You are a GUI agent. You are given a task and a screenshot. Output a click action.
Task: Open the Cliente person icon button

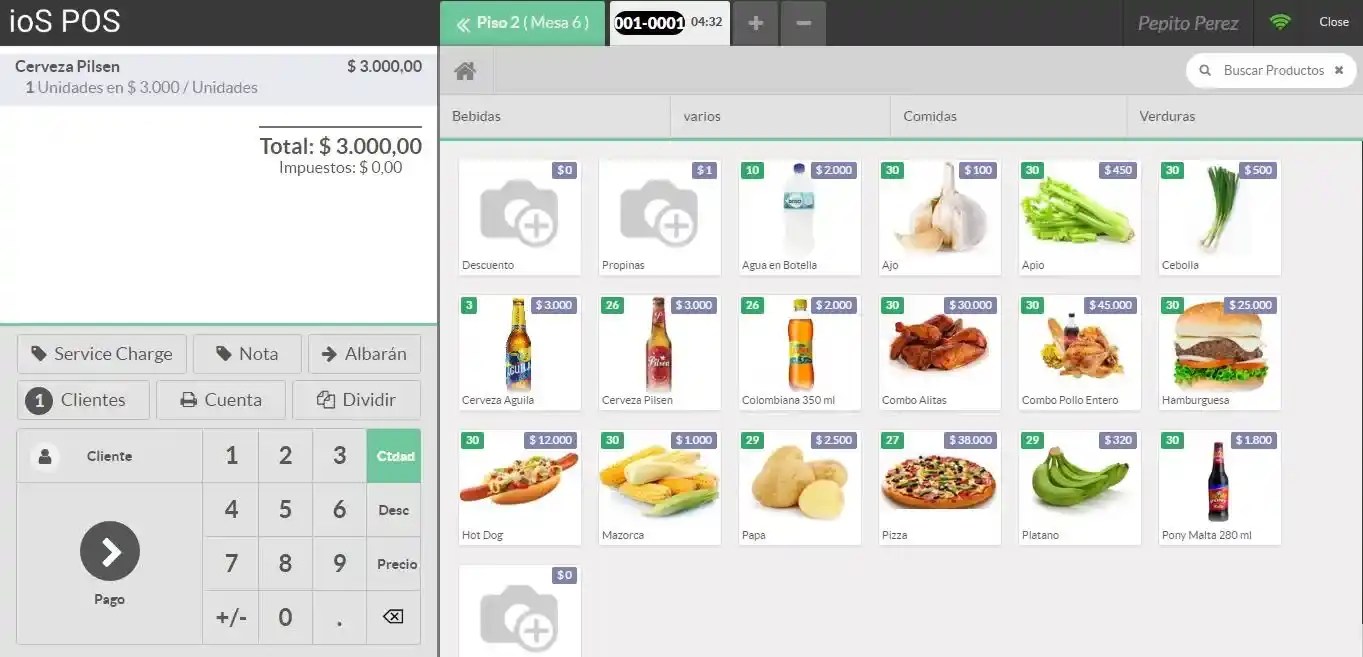pyautogui.click(x=44, y=456)
